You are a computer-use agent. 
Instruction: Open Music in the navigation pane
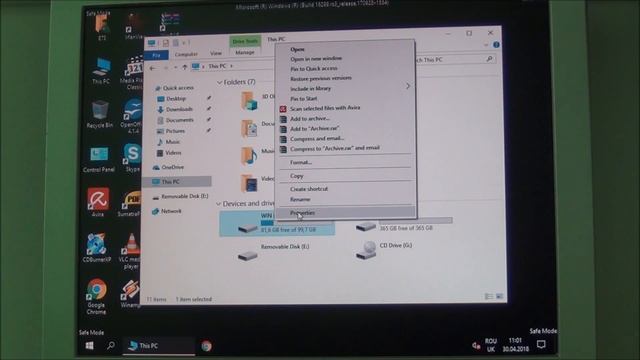[x=172, y=142]
